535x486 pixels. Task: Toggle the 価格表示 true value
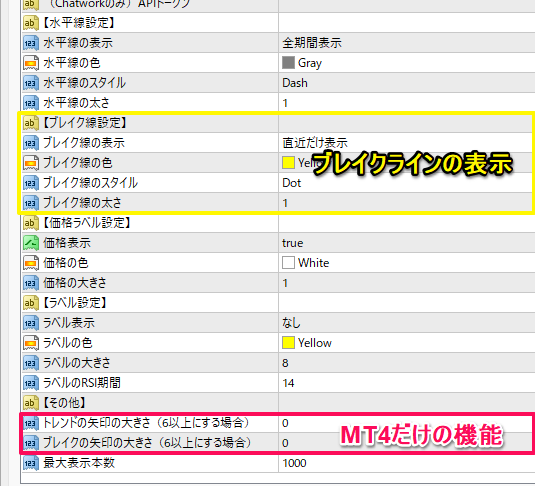click(x=293, y=243)
